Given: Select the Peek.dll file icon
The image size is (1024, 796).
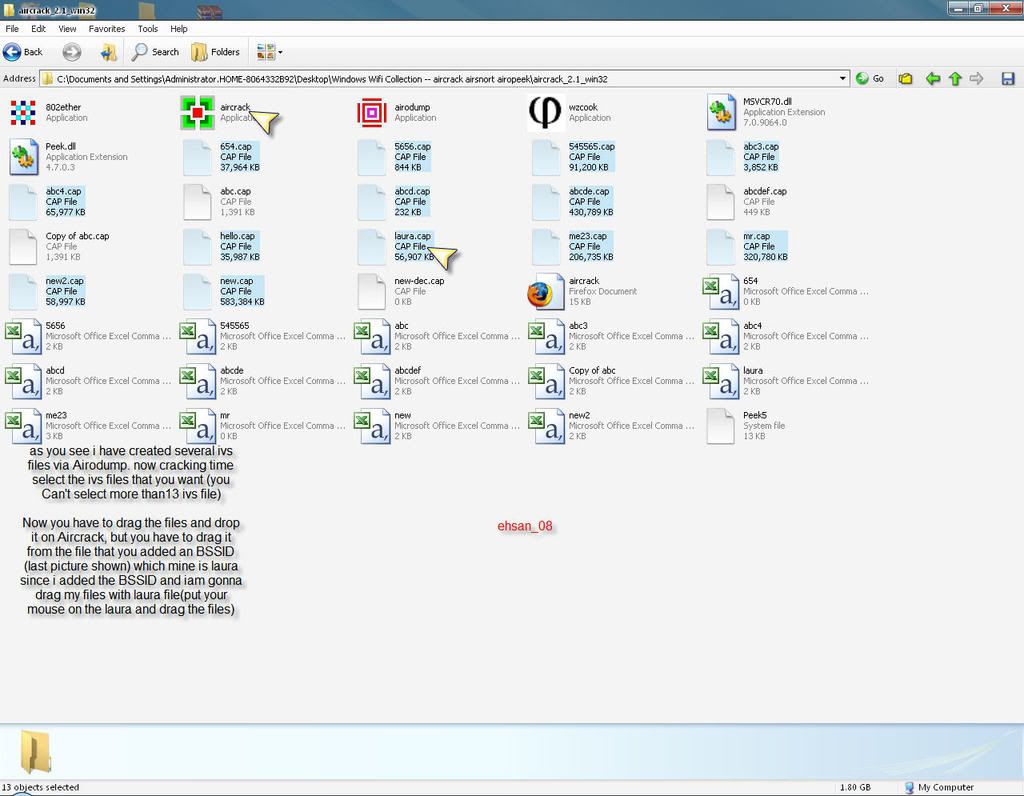Looking at the screenshot, I should point(24,157).
